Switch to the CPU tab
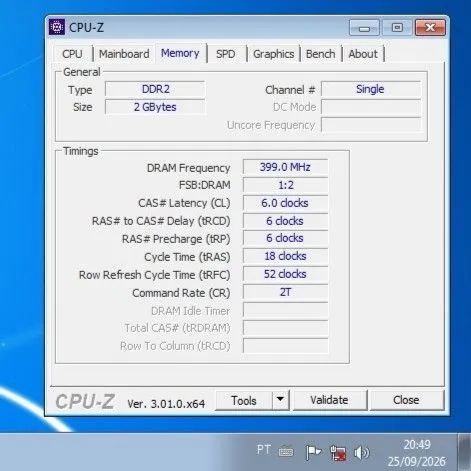The image size is (471, 471). 72,54
